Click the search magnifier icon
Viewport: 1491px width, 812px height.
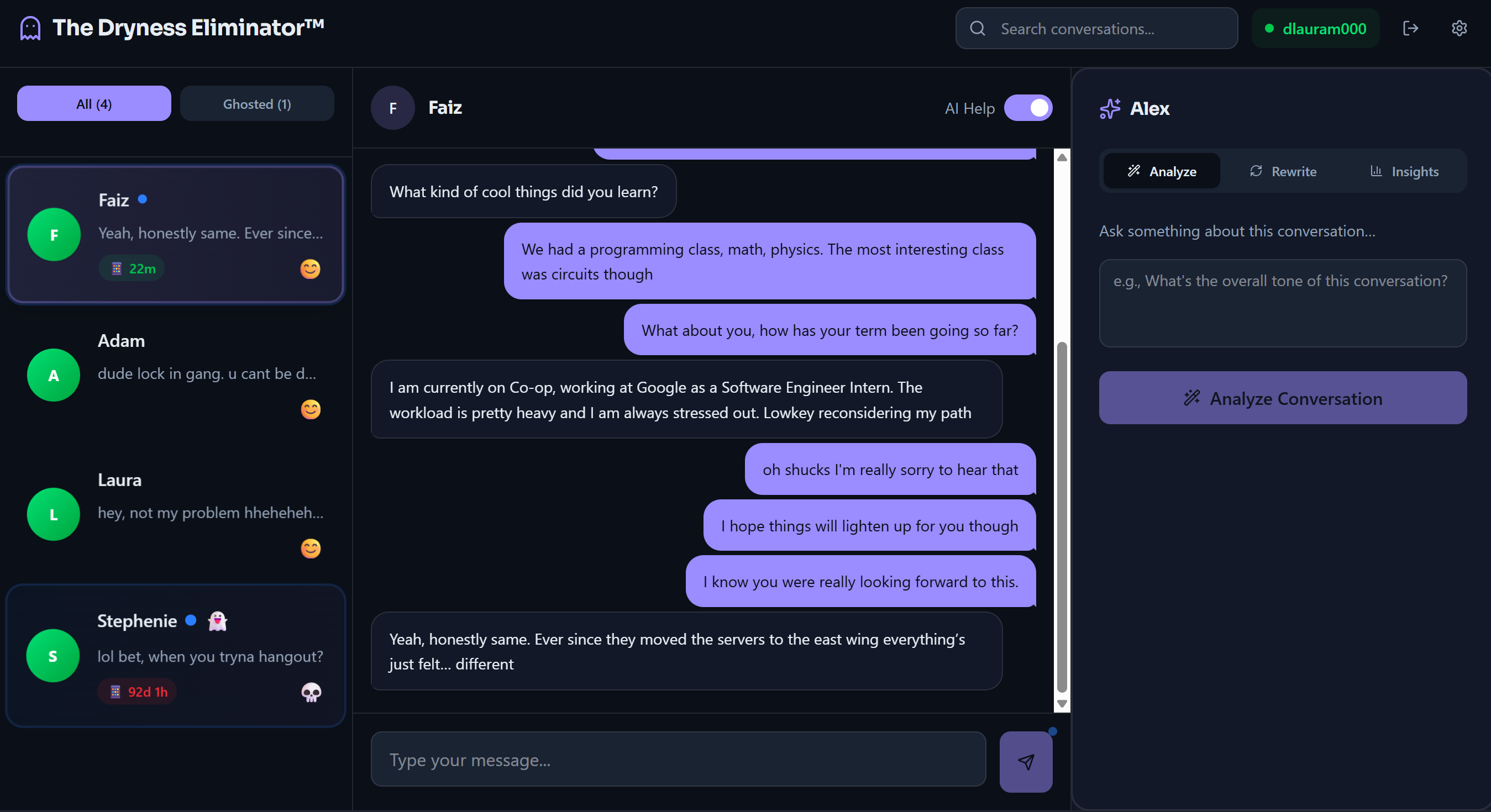pyautogui.click(x=978, y=28)
